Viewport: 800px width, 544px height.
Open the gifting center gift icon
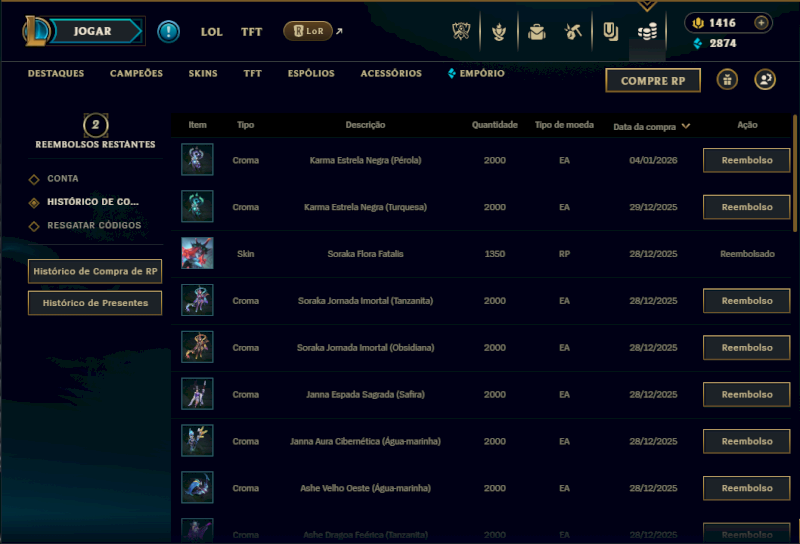727,80
